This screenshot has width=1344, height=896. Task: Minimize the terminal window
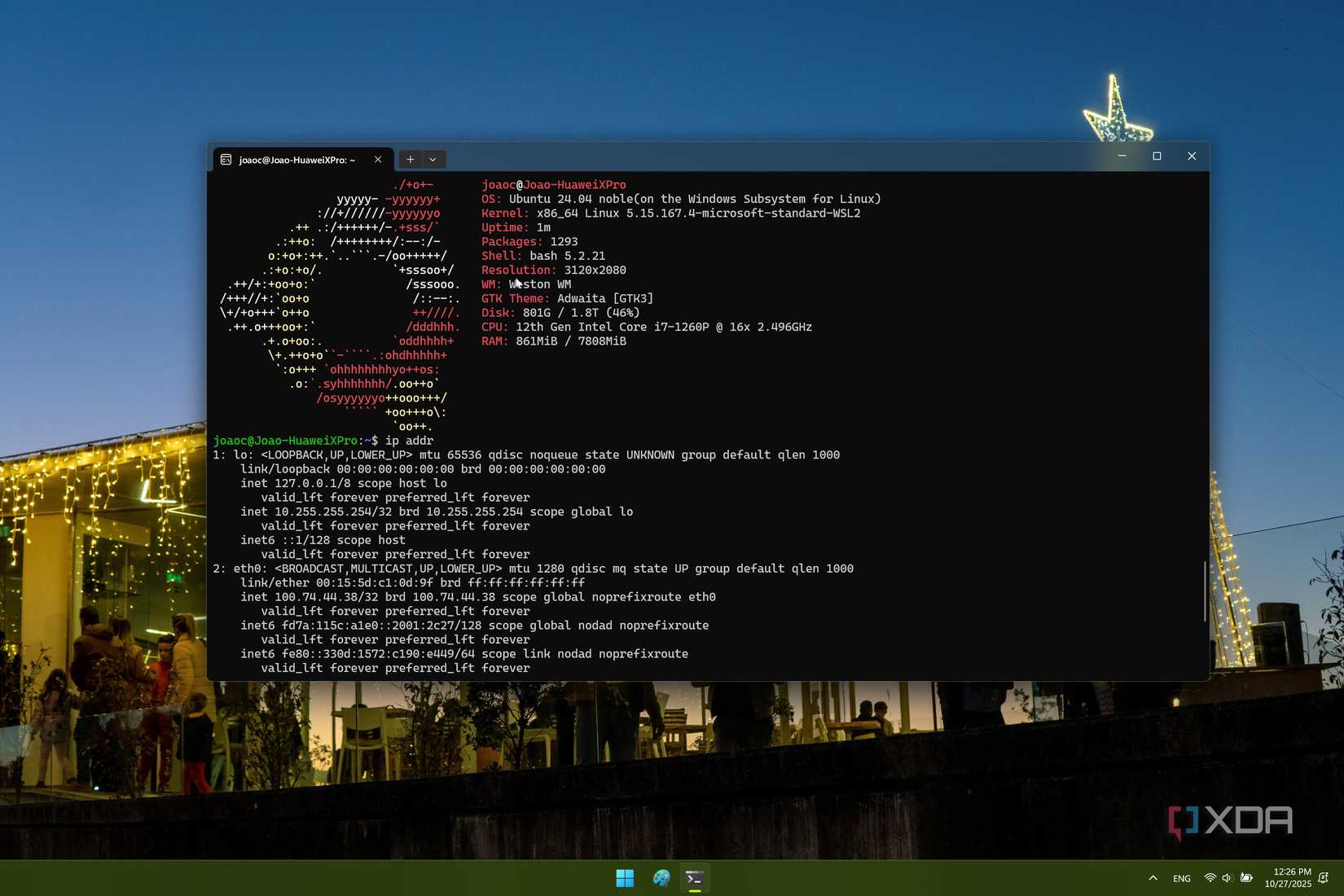click(x=1122, y=156)
